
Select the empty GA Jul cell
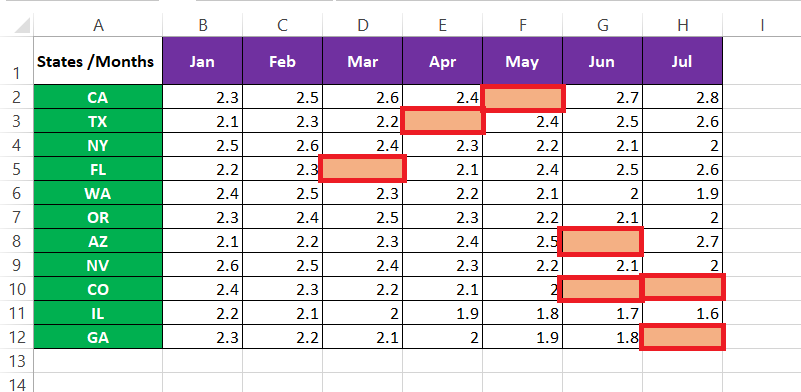(x=682, y=337)
